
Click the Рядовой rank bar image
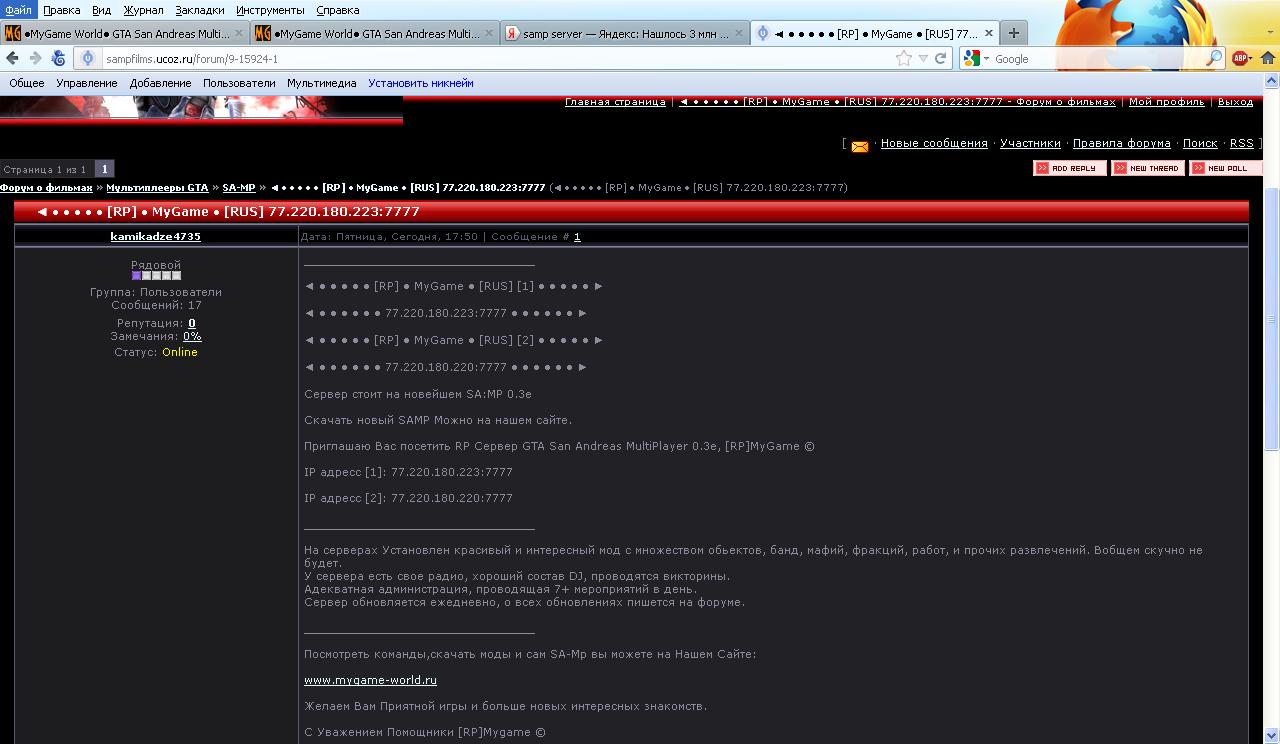(x=156, y=275)
